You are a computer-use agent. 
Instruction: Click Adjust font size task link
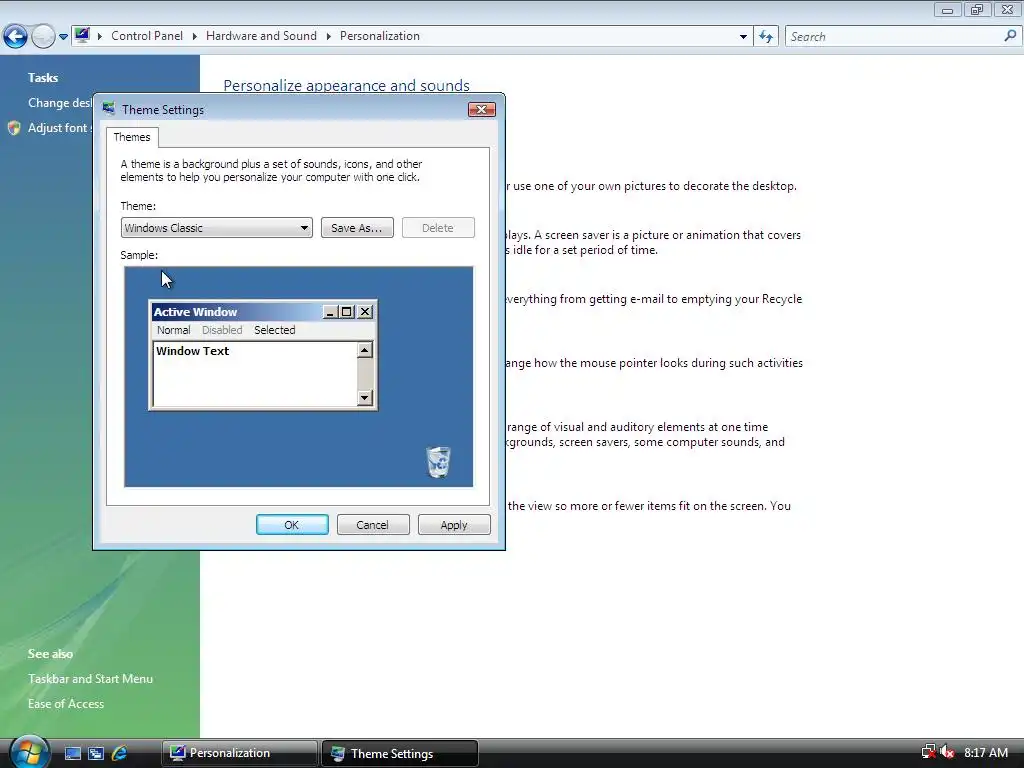pos(60,128)
